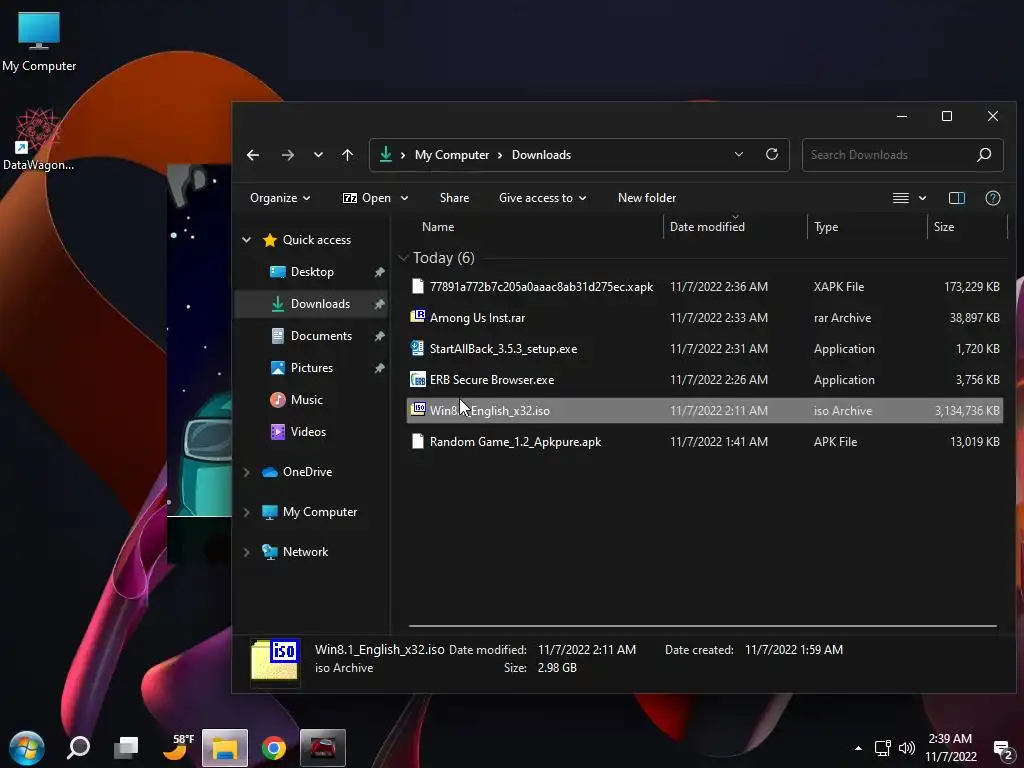Select StartAllBack_3.5.3_setup.exe file

[705, 349]
